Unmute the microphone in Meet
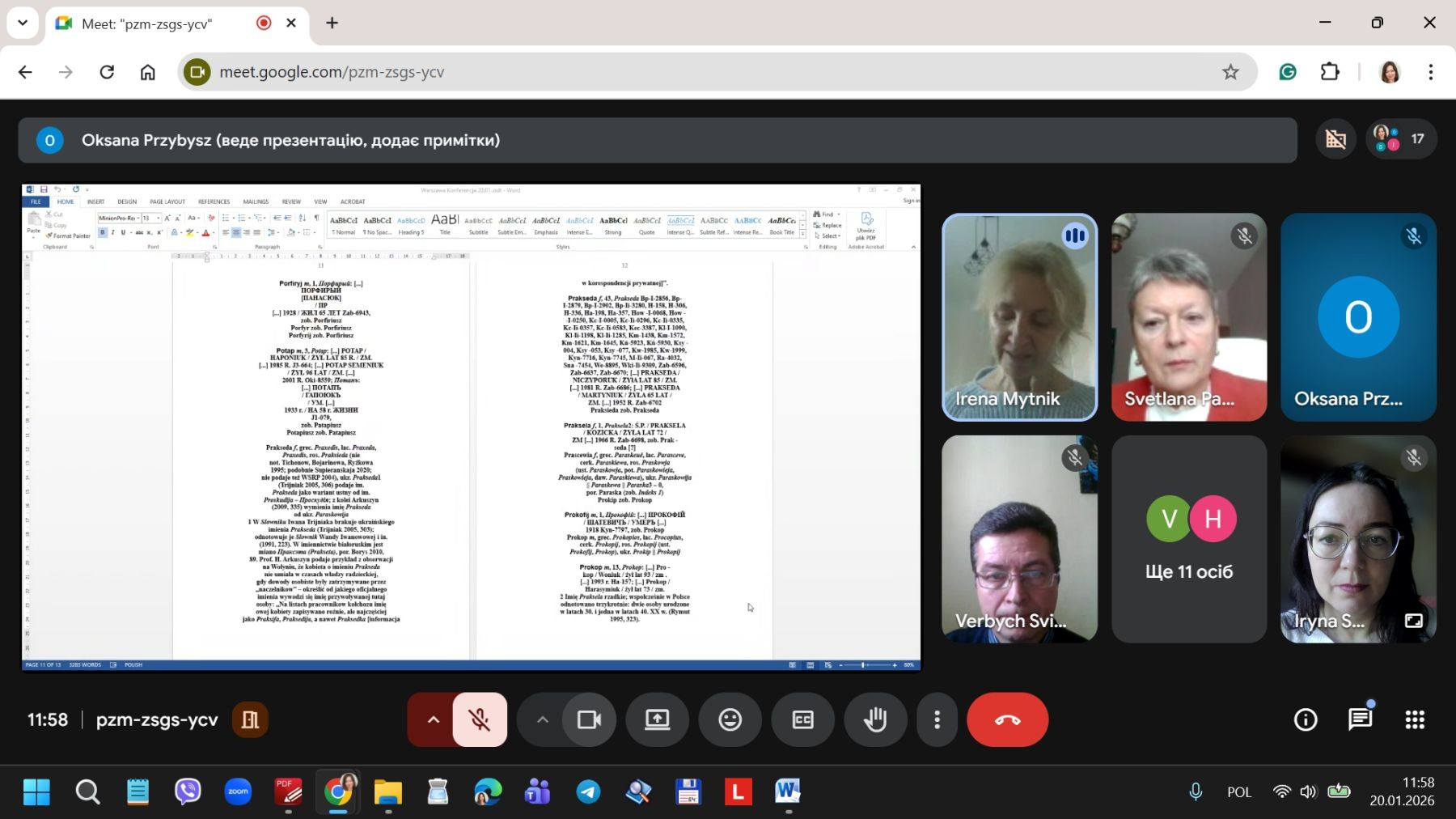 [480, 719]
